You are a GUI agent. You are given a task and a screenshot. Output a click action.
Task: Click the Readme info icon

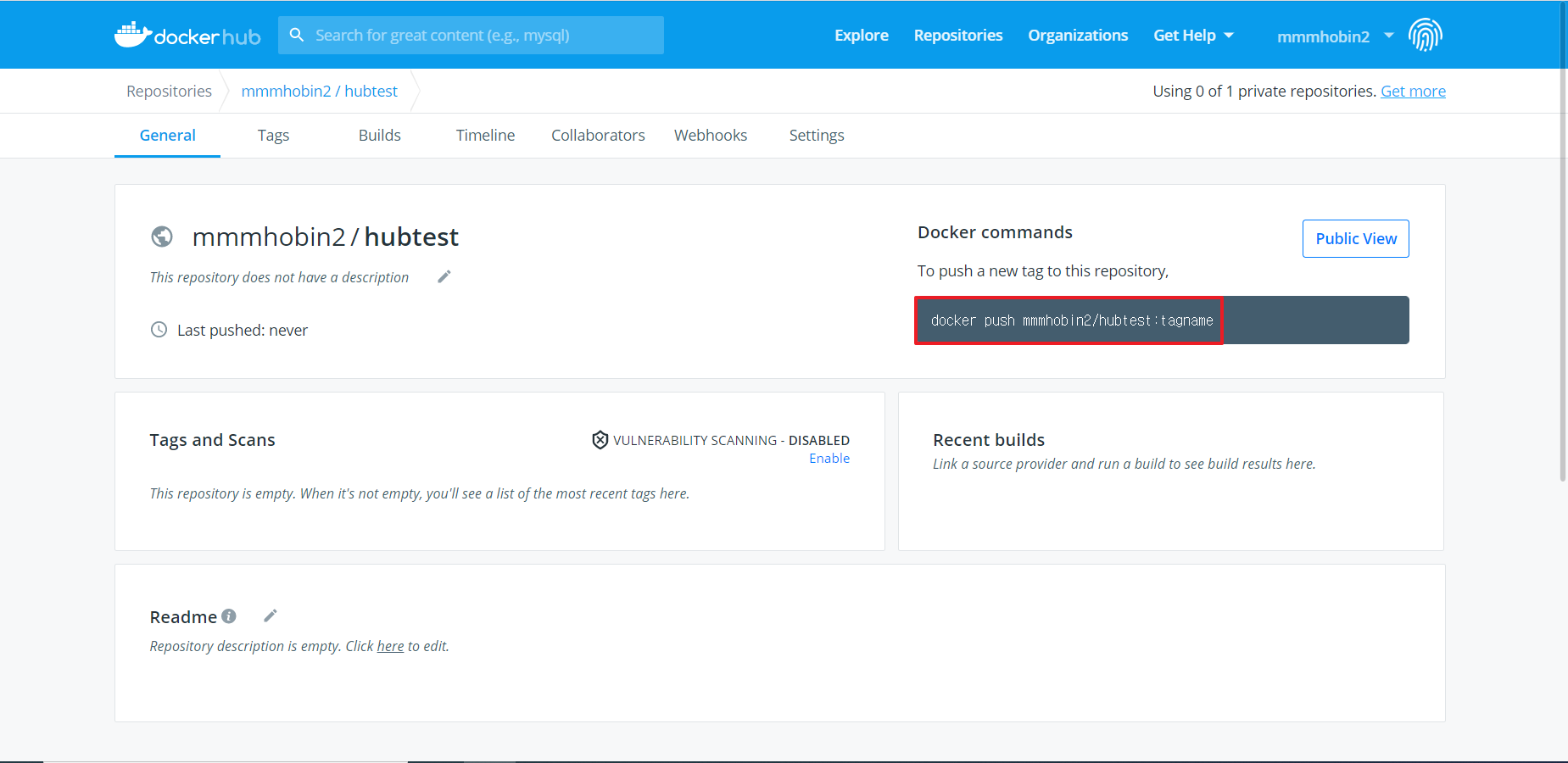[229, 616]
